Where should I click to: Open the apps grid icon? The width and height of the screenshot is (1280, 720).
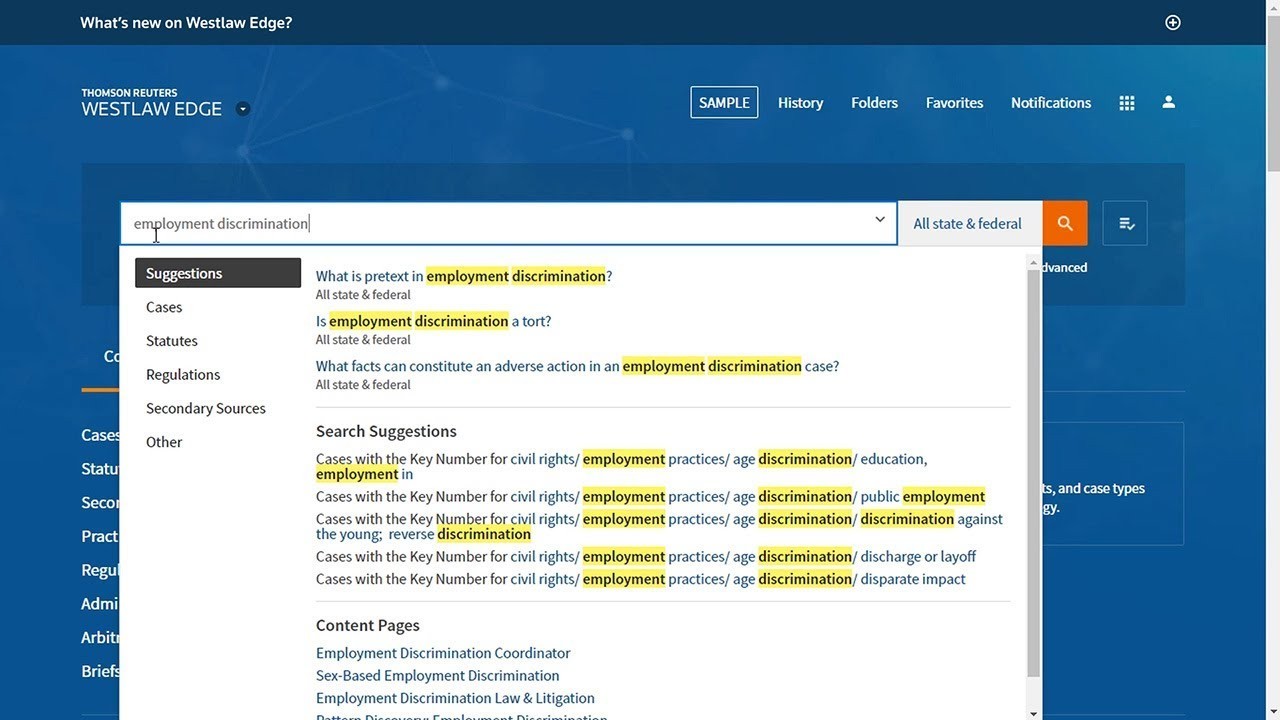[x=1127, y=103]
